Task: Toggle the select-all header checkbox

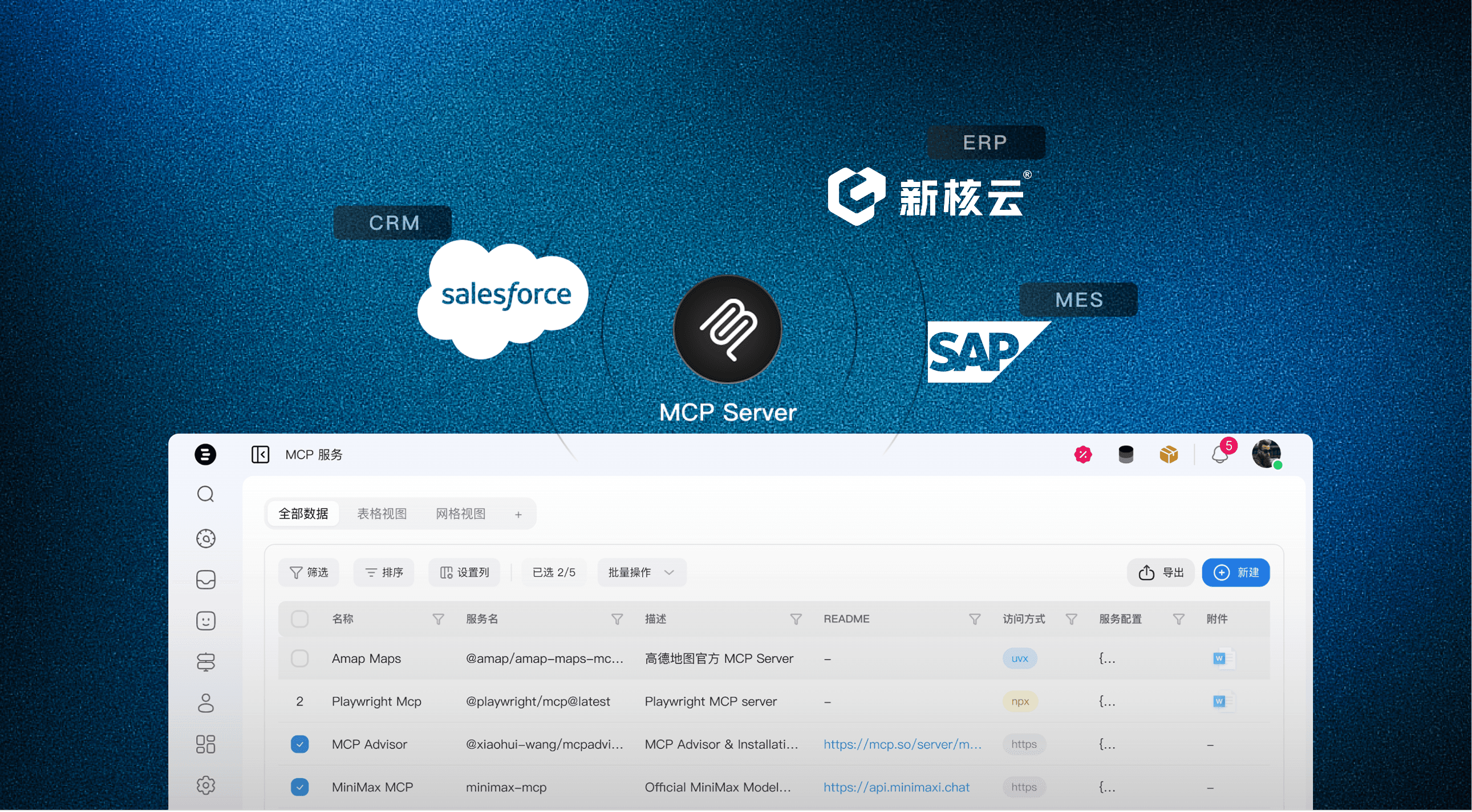Action: pyautogui.click(x=299, y=619)
